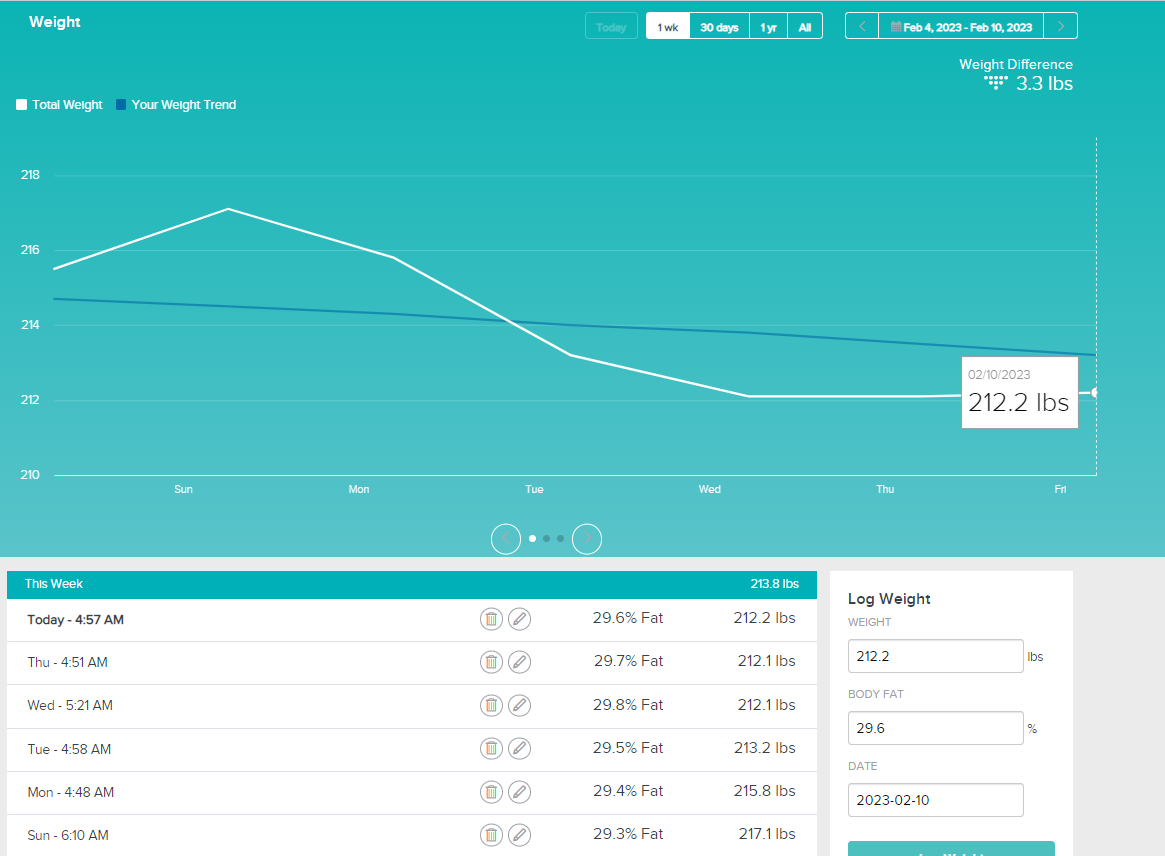Edit the Monday 4:48 AM entry
The width and height of the screenshot is (1165, 856).
(519, 792)
